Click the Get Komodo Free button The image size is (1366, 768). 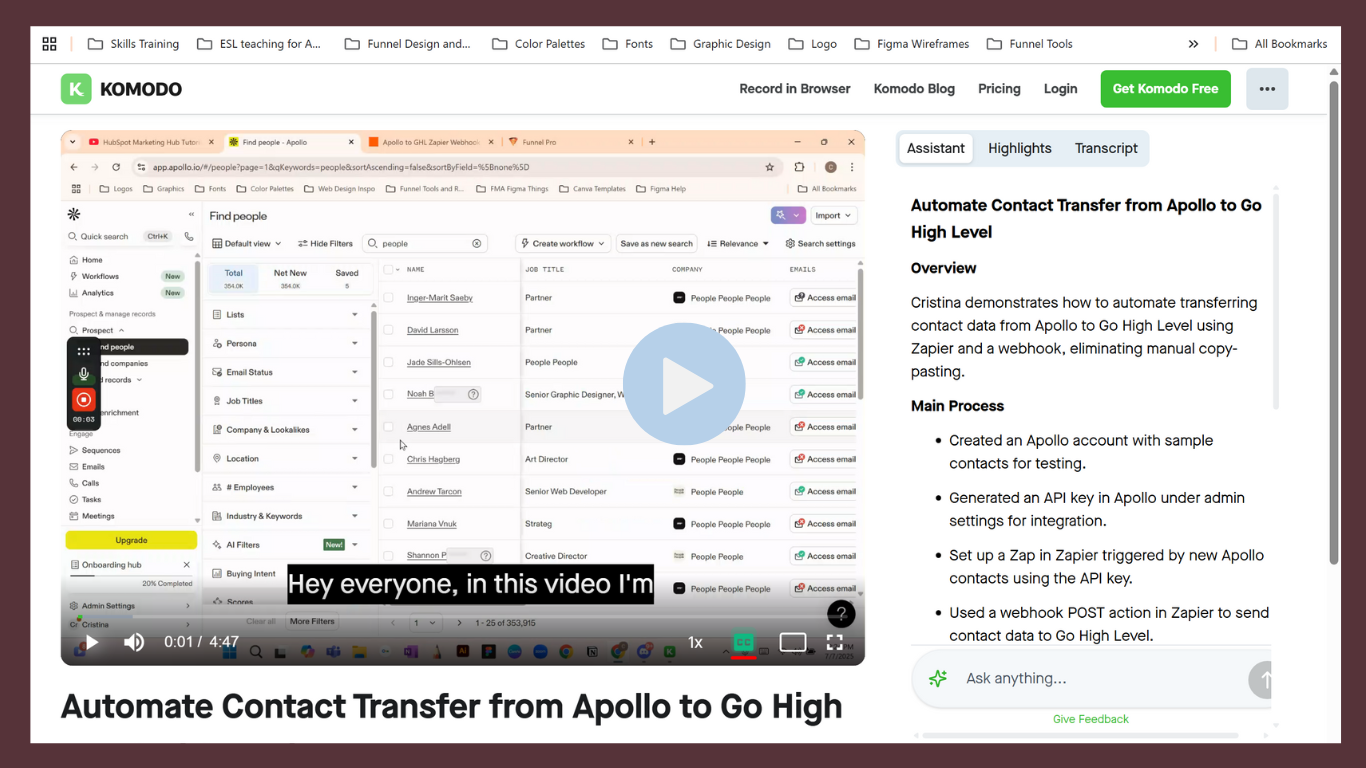(1165, 89)
